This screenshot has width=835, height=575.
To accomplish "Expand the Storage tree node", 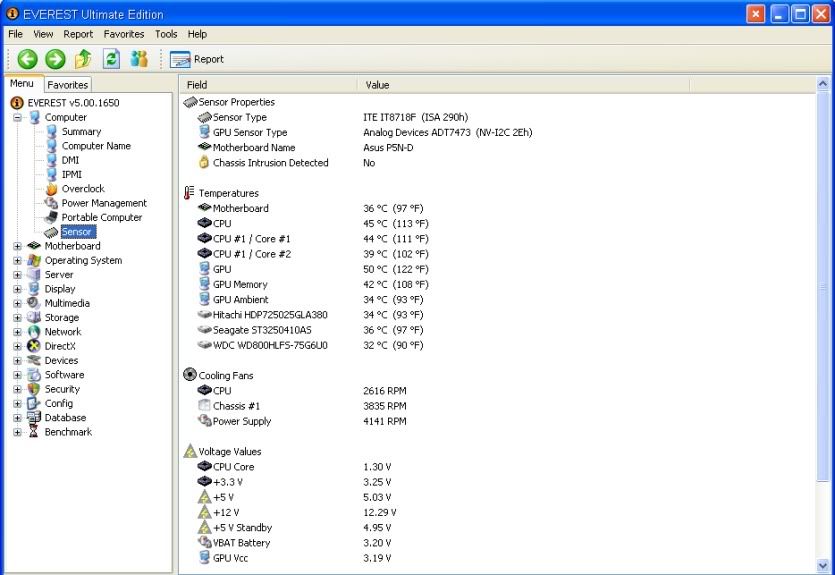I will (x=18, y=318).
